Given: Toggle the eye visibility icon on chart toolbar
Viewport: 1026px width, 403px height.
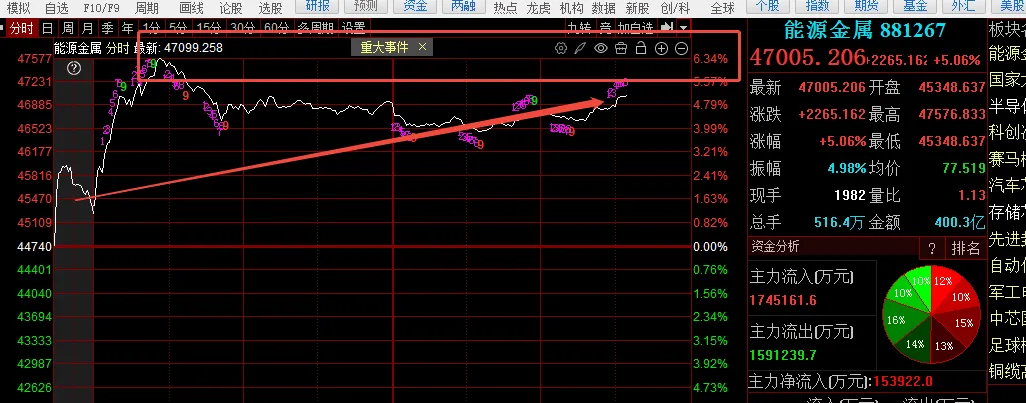Looking at the screenshot, I should click(x=601, y=48).
